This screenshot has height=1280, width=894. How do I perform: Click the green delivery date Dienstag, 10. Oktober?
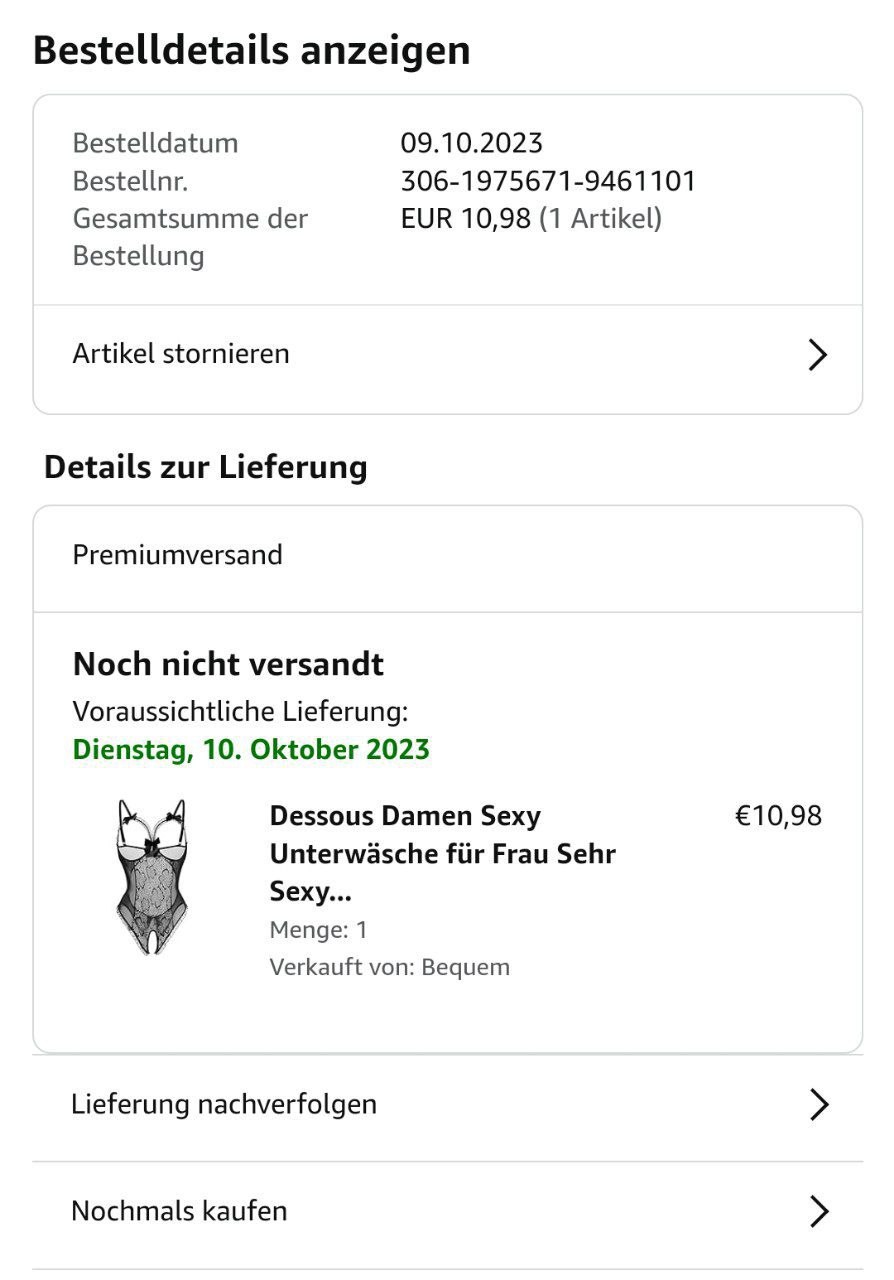click(251, 750)
